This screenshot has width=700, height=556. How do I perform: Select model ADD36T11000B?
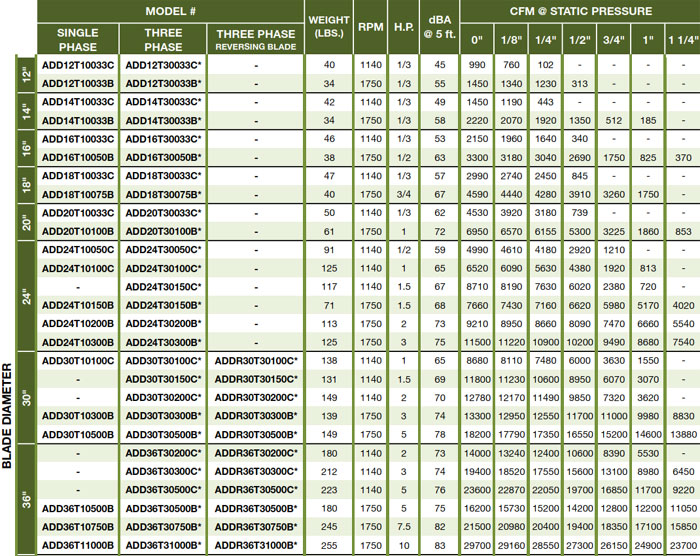(x=78, y=545)
